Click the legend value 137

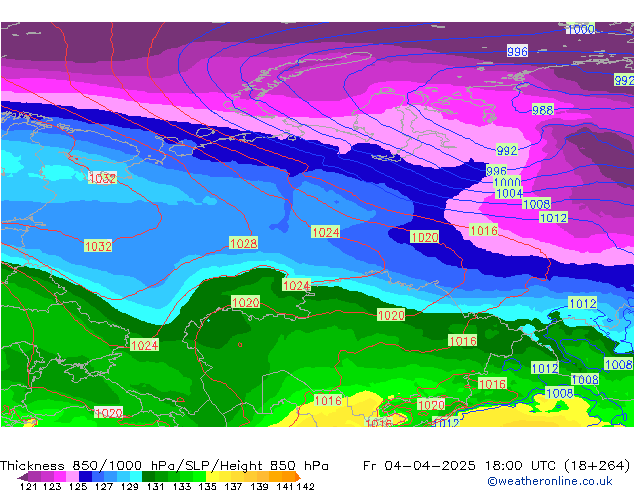(234, 486)
